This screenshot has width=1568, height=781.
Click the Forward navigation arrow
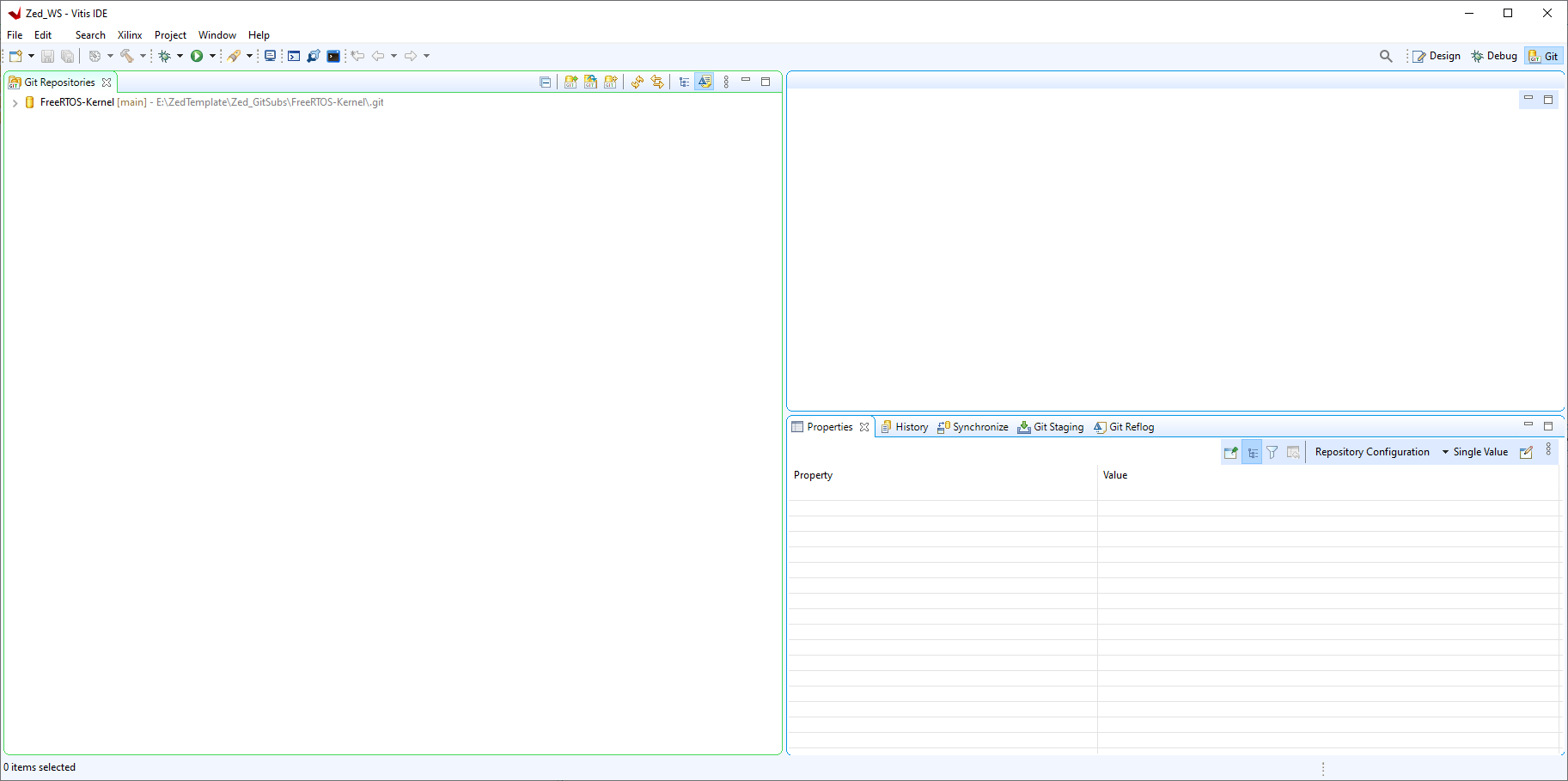411,56
